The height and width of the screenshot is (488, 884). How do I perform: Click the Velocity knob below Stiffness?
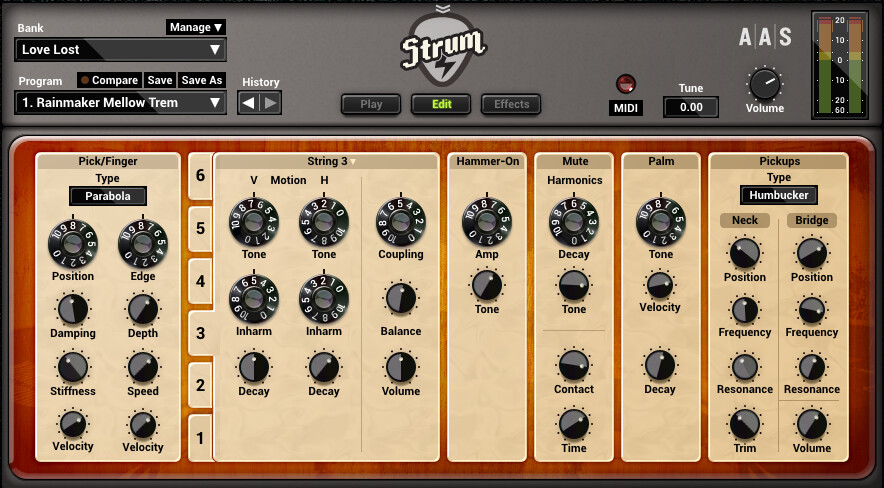73,424
